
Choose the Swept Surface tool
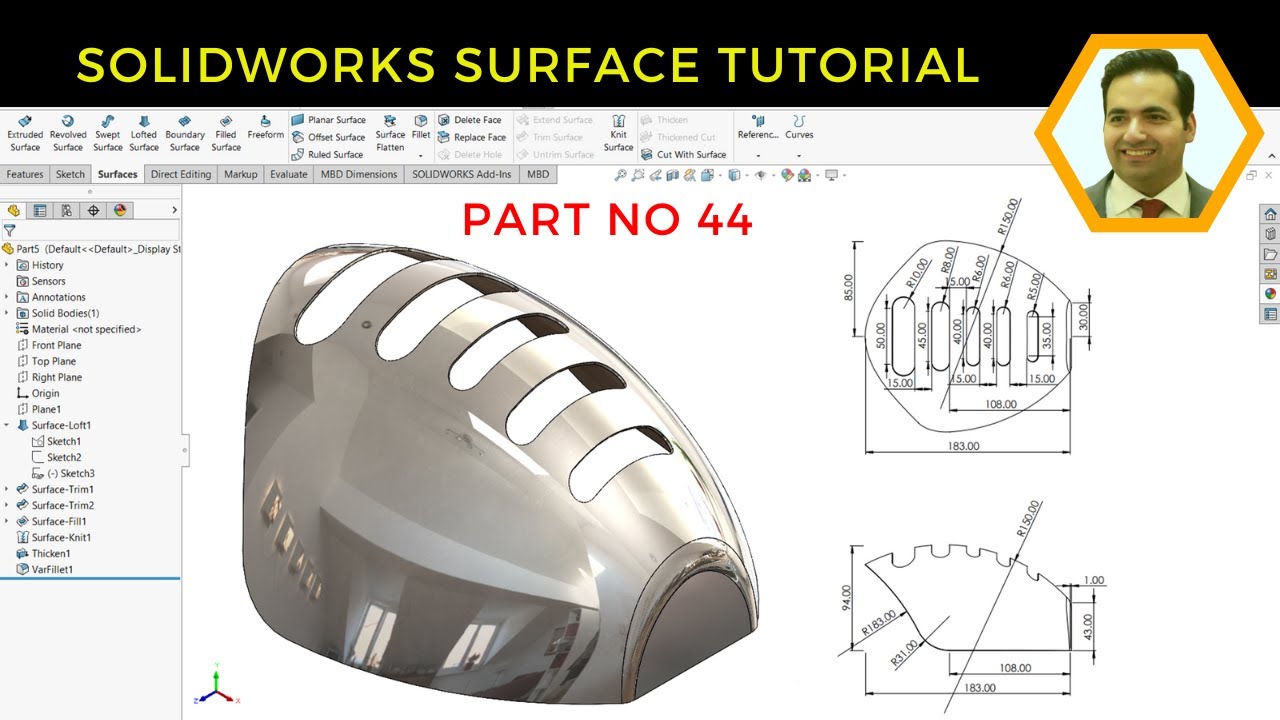pyautogui.click(x=108, y=134)
